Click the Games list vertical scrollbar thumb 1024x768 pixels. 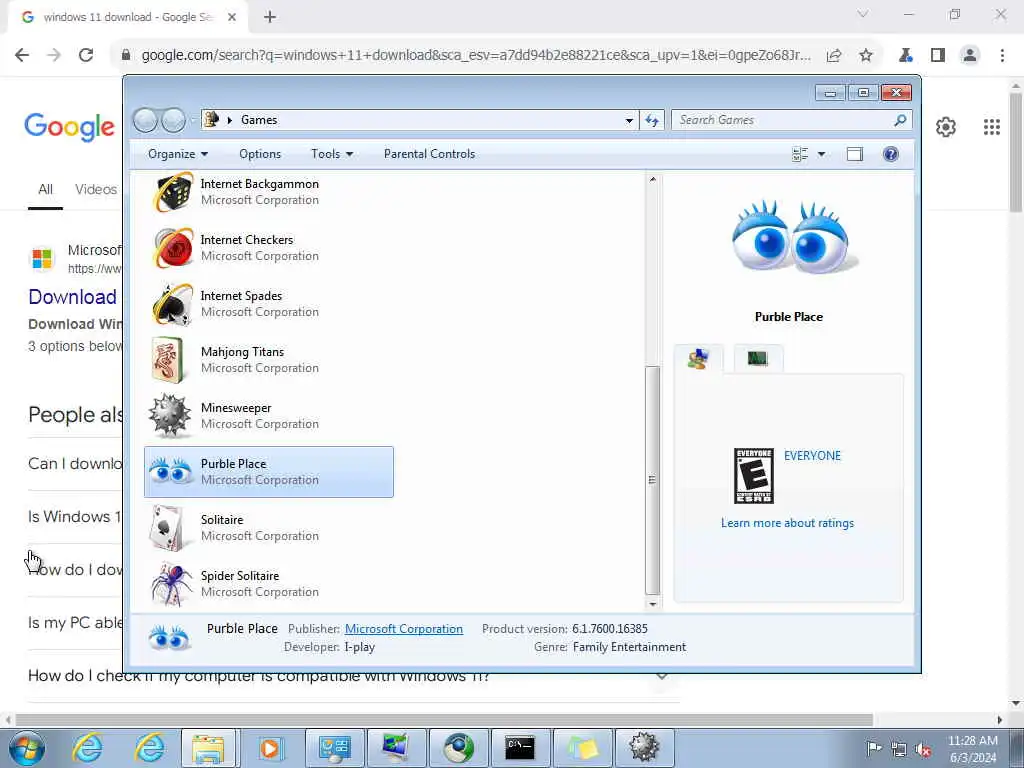pos(652,480)
